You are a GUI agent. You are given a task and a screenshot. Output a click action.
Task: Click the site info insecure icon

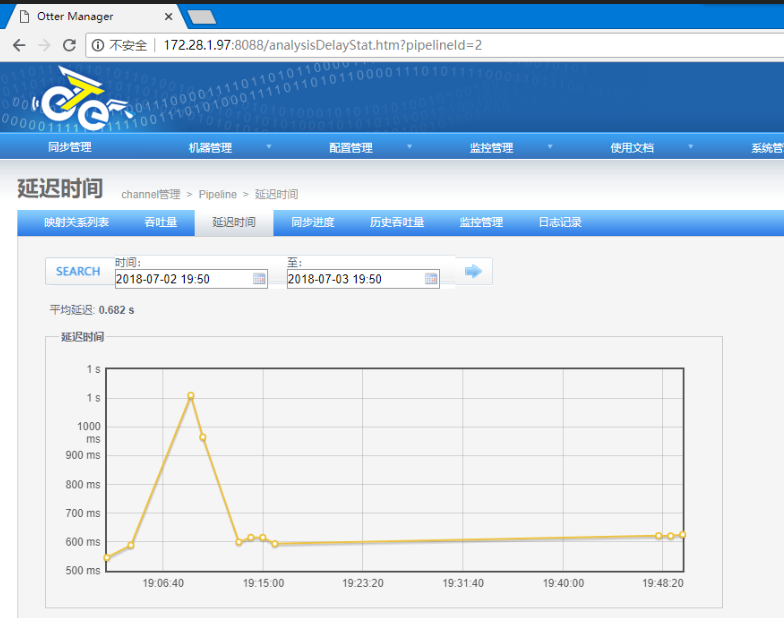[x=98, y=46]
